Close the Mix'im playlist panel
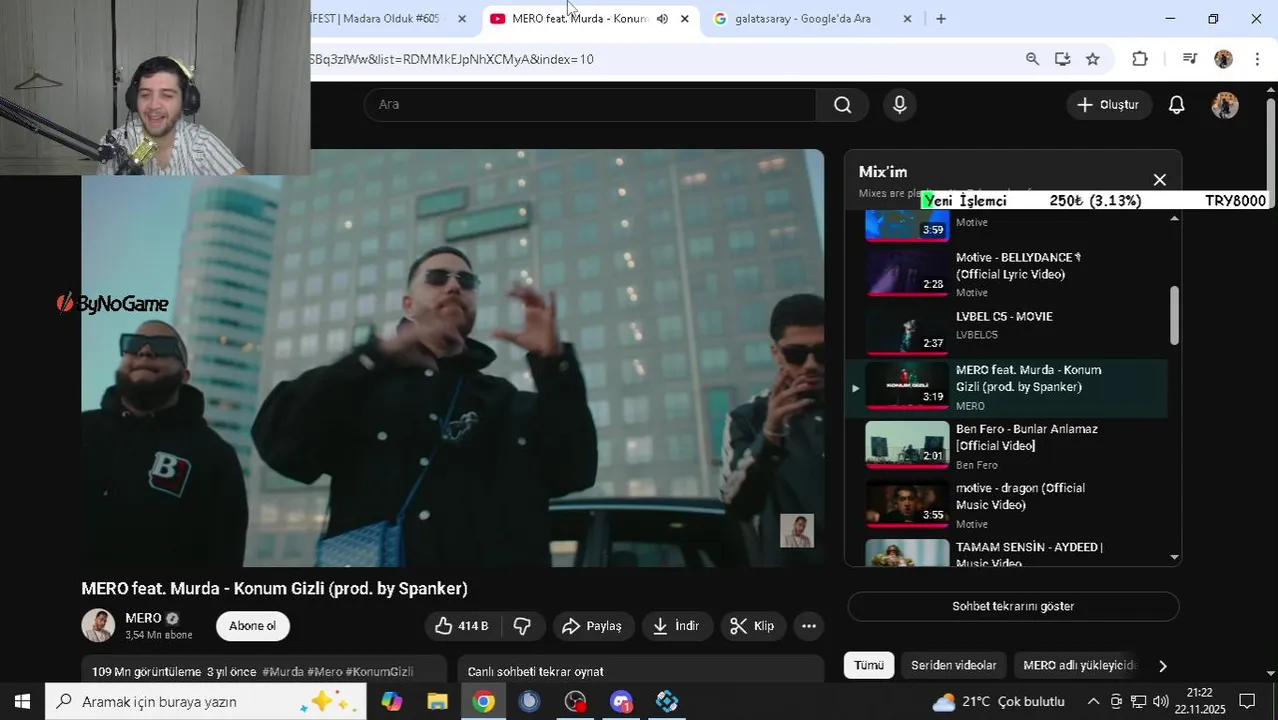The image size is (1278, 720). pyautogui.click(x=1159, y=180)
